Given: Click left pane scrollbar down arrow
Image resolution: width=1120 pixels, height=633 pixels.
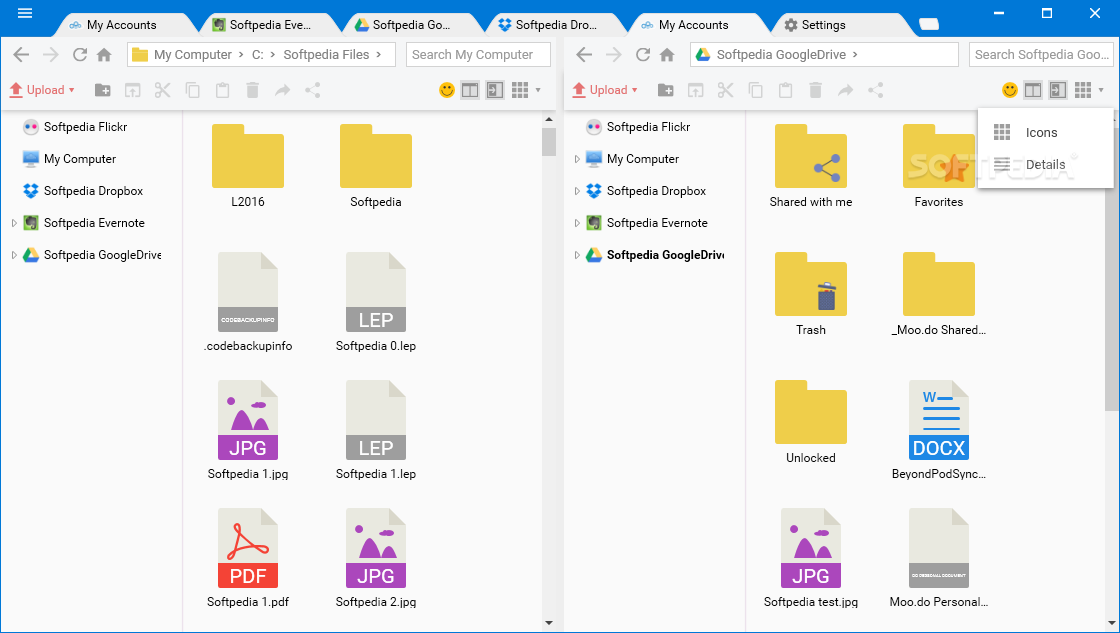Looking at the screenshot, I should pyautogui.click(x=549, y=624).
